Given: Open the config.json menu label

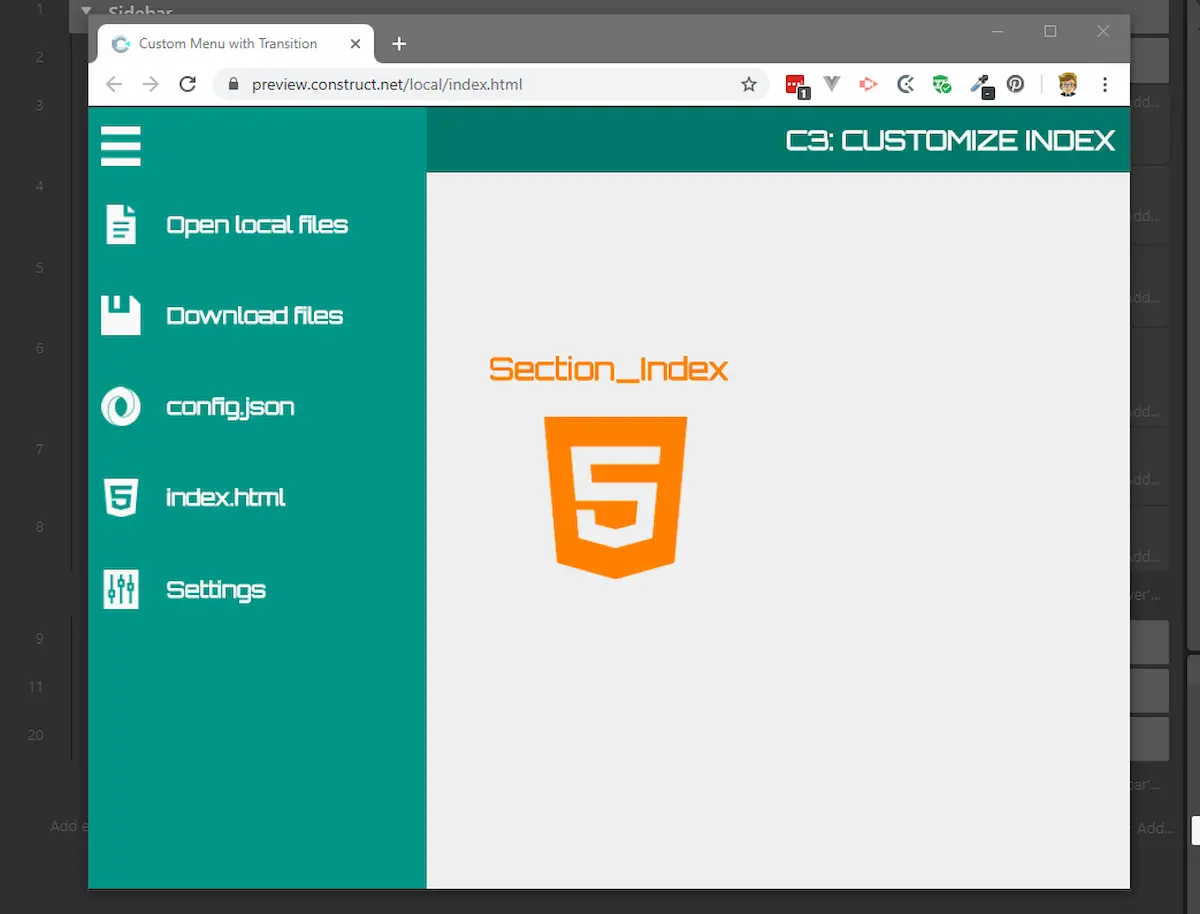Looking at the screenshot, I should click(230, 407).
